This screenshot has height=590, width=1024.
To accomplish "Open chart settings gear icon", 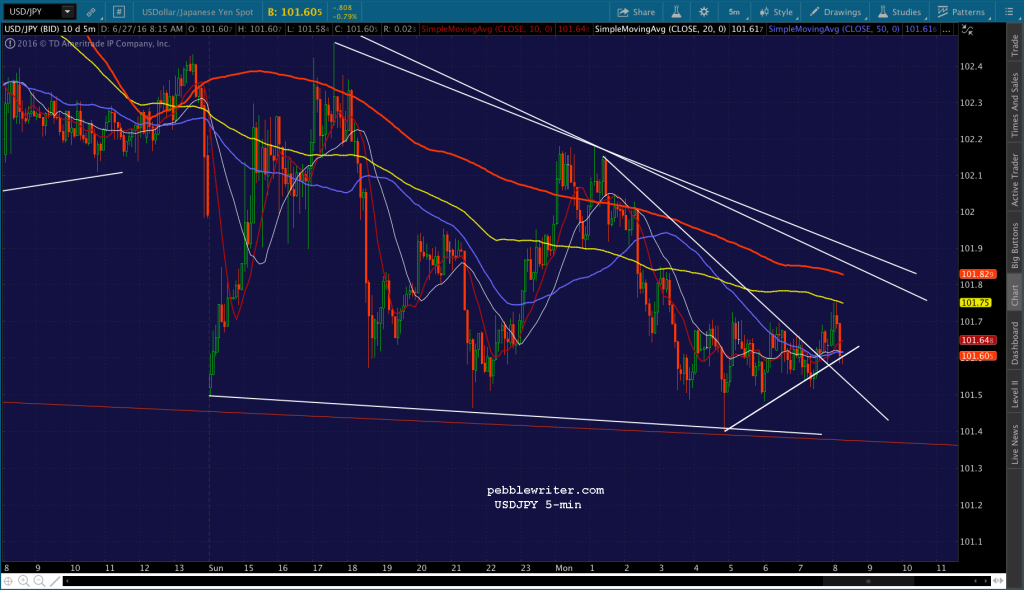I will tap(703, 12).
